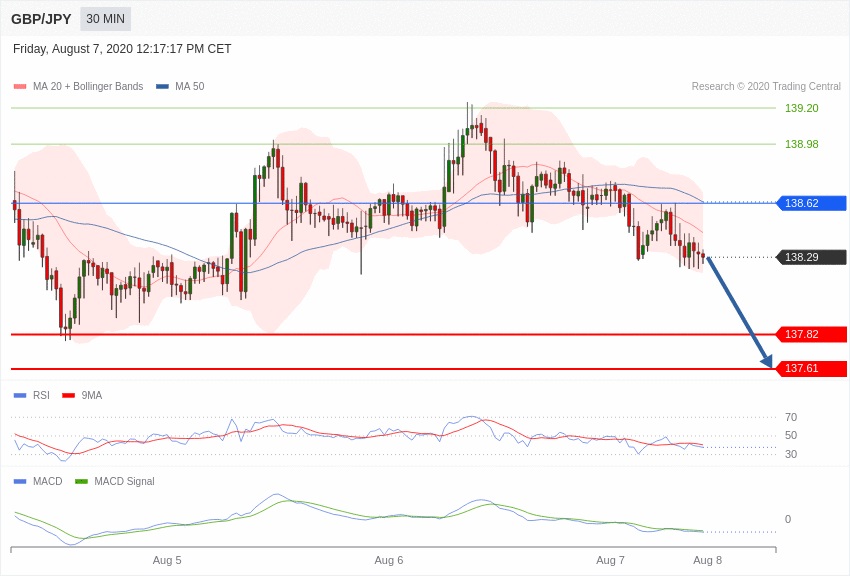Click the red 9MA legend swatch
The image size is (850, 576).
pyautogui.click(x=68, y=396)
